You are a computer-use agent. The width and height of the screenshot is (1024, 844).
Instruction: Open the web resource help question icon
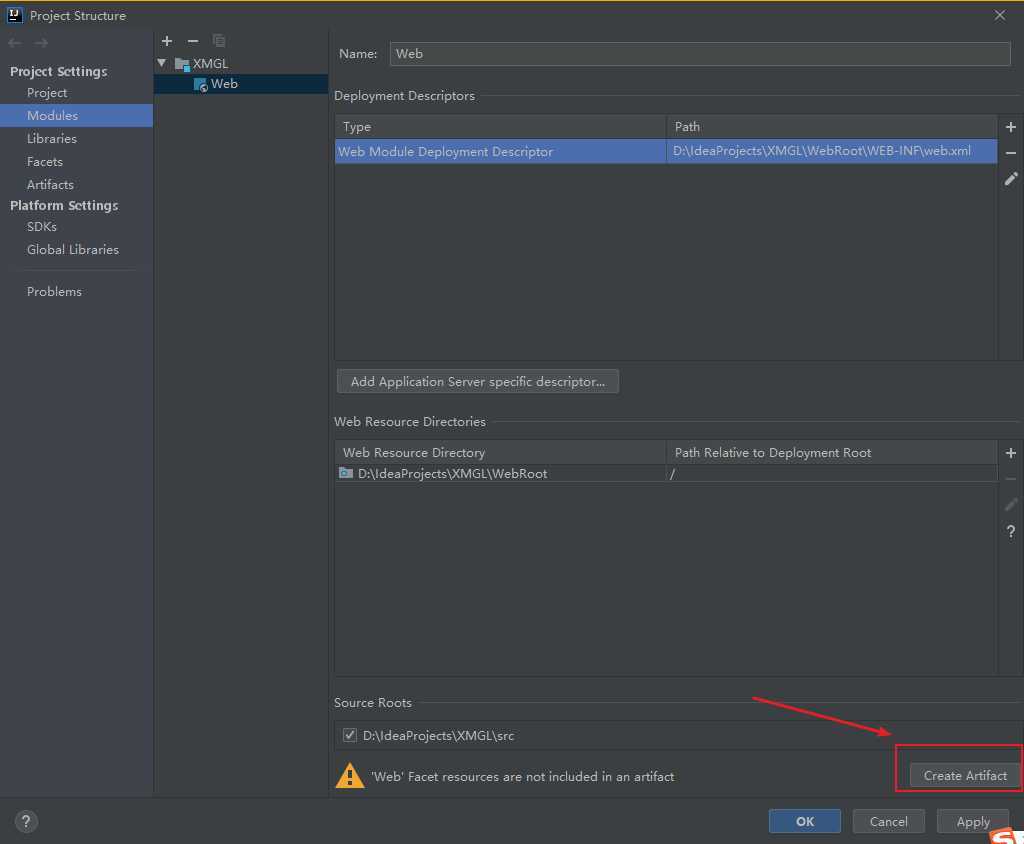point(1011,531)
